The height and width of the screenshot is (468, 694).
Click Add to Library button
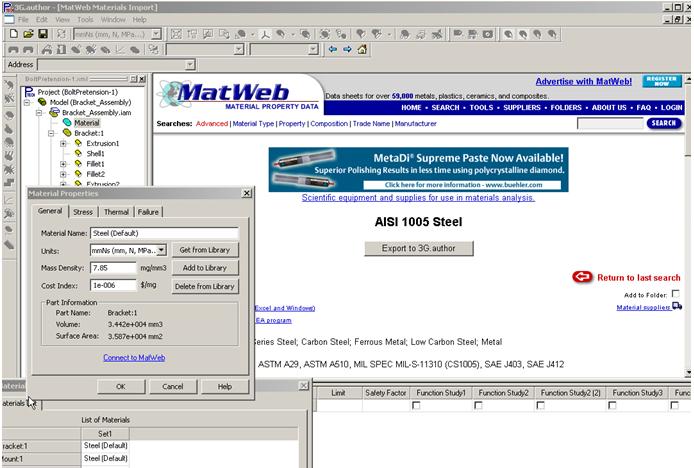coord(205,268)
